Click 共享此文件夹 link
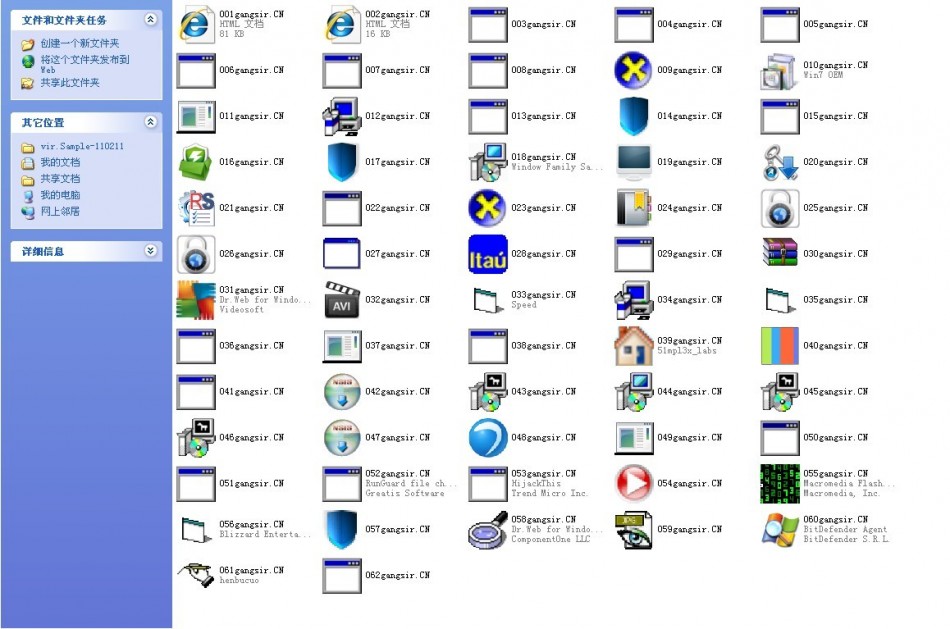This screenshot has width=950, height=629. click(70, 82)
